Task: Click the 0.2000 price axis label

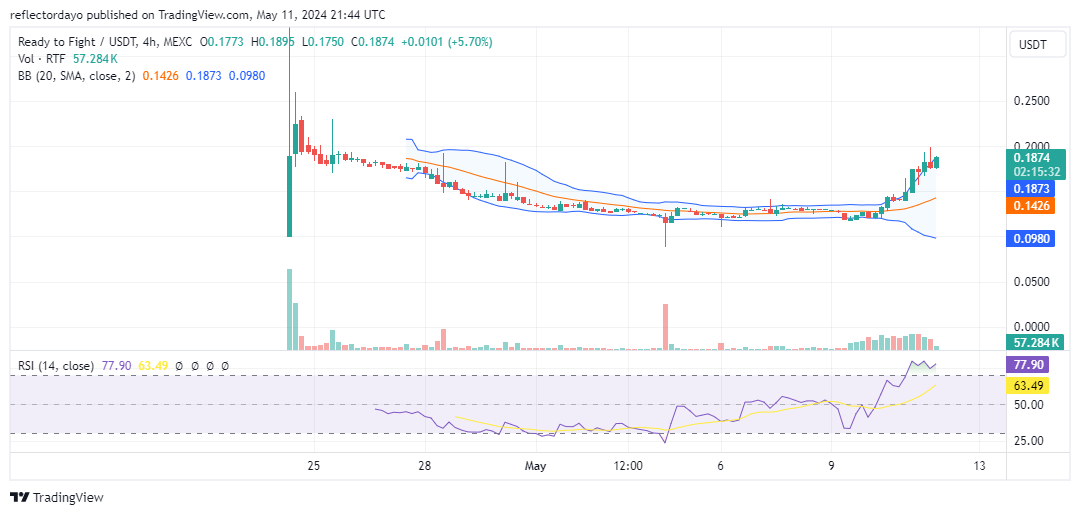Action: [1031, 146]
